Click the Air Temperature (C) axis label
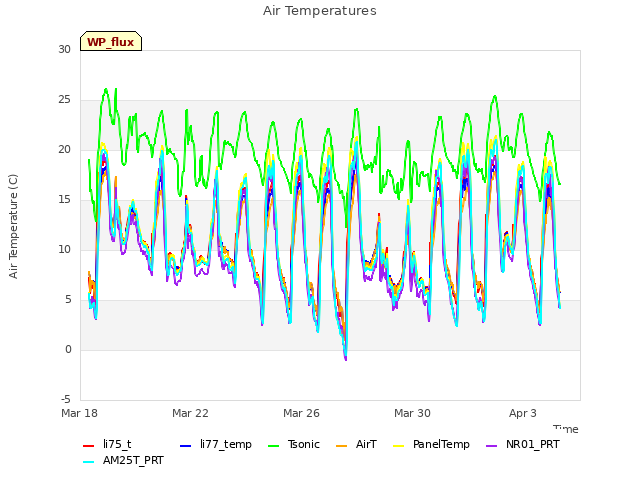This screenshot has width=640, height=480. coord(13,227)
